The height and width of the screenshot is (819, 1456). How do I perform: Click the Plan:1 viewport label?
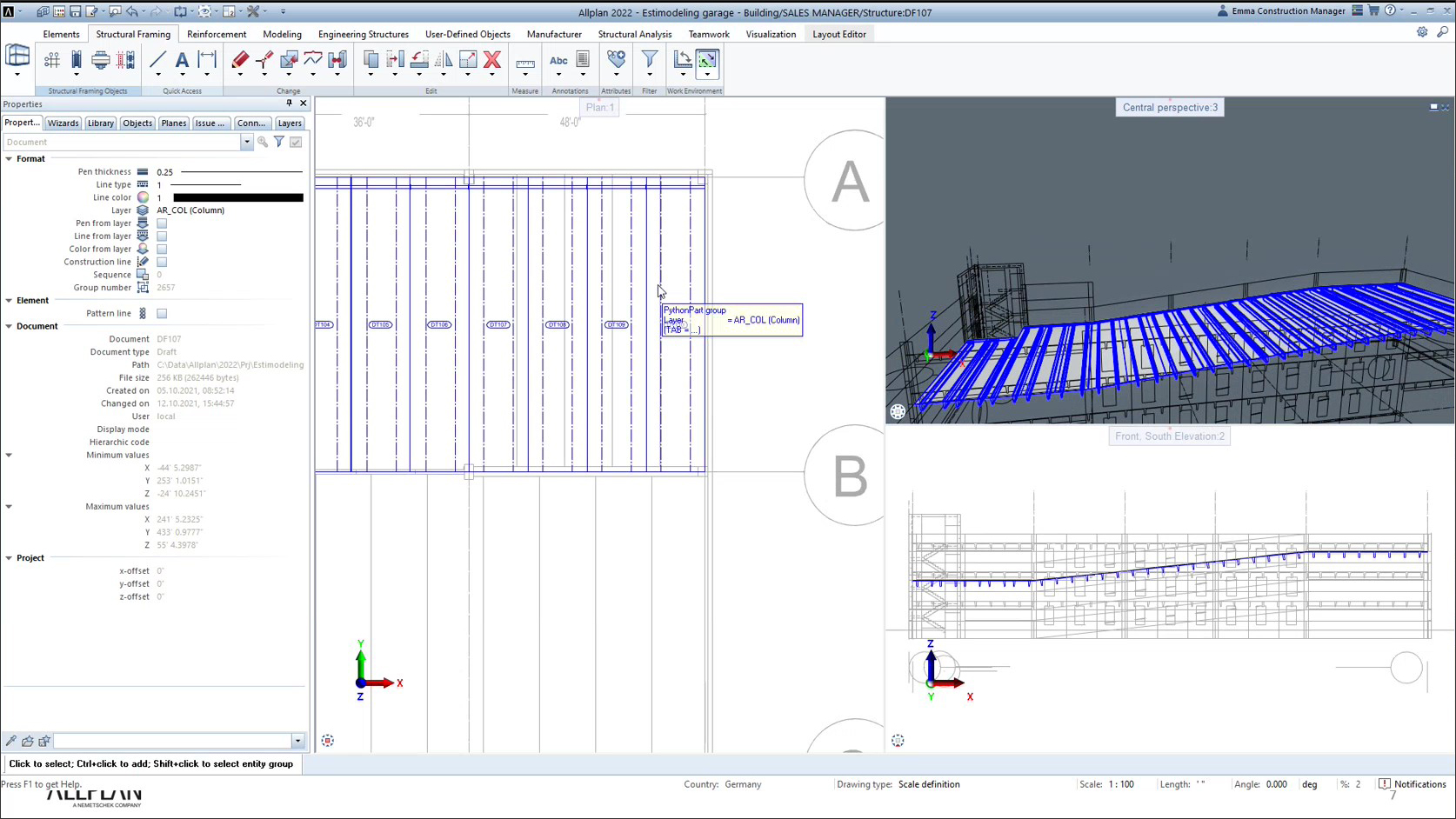[x=600, y=108]
